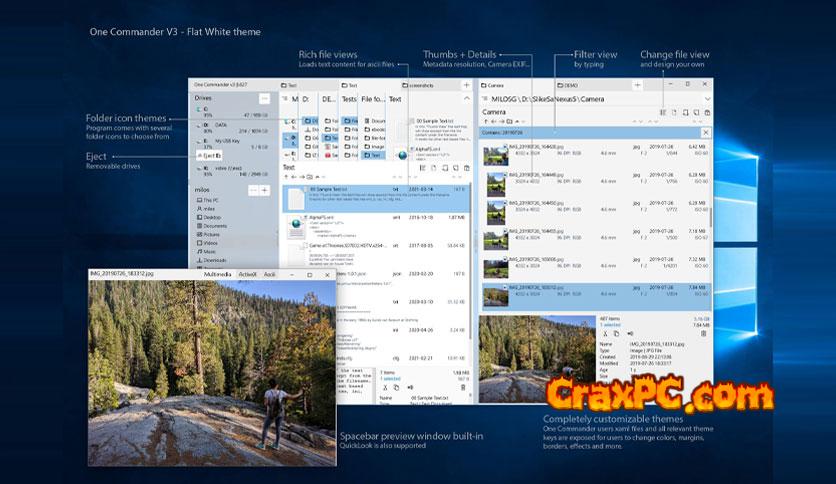Expand the Camera path bar dropdown chevron
Image resolution: width=836 pixels, height=484 pixels.
pos(708,100)
